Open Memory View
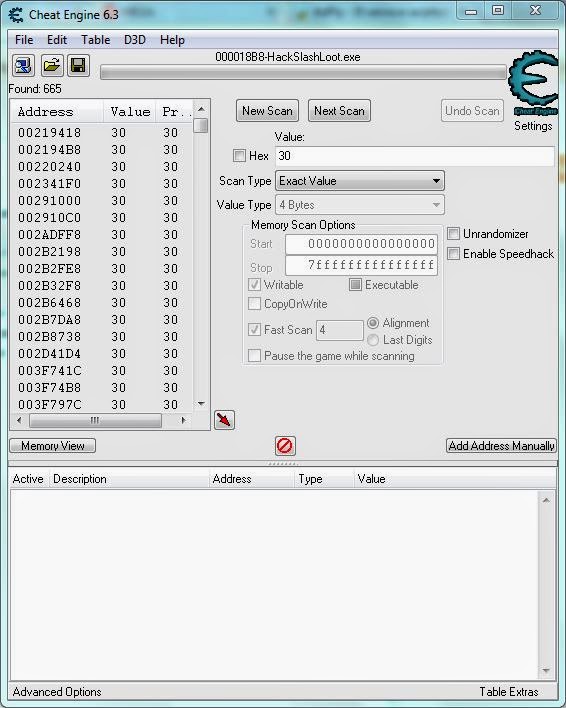Viewport: 566px width, 708px height. 52,446
